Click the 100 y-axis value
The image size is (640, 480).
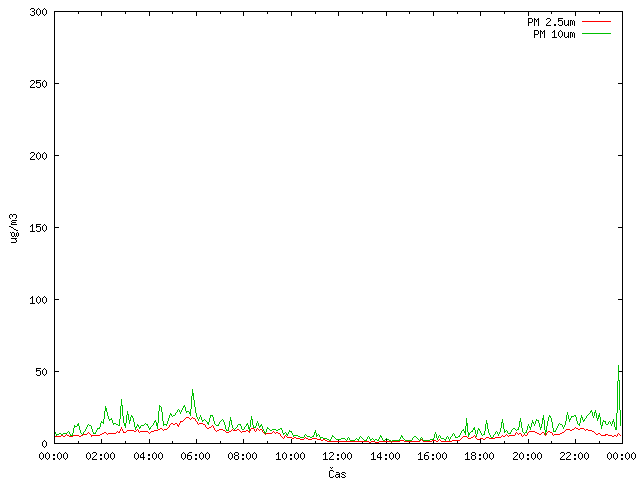click(38, 300)
